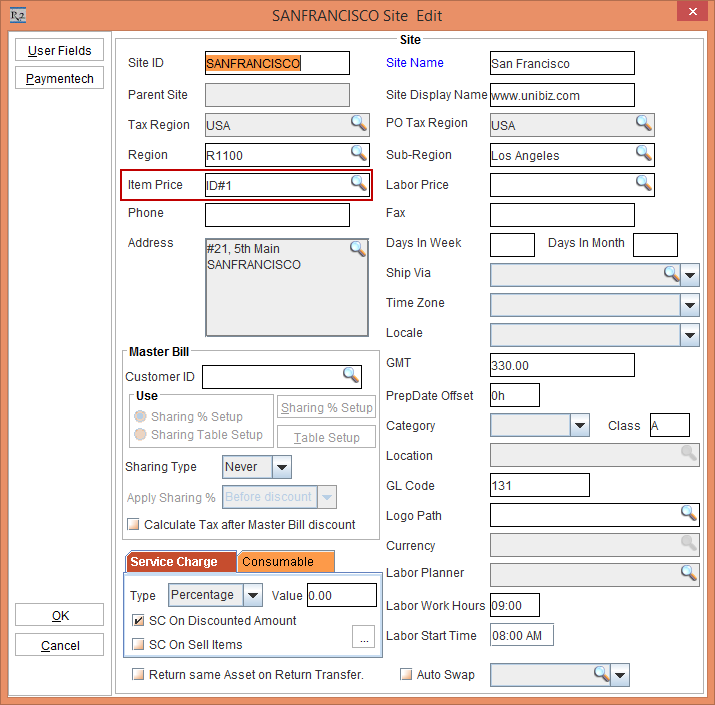The image size is (715, 705).
Task: Open the Sharing Type dropdown arrow
Action: coord(281,467)
